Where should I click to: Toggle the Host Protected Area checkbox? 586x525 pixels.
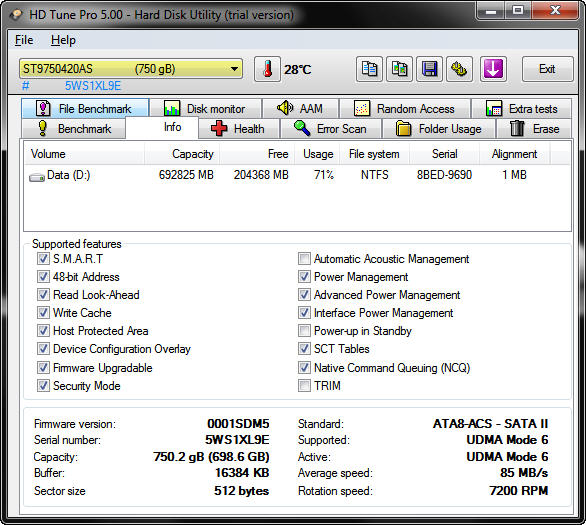click(43, 330)
